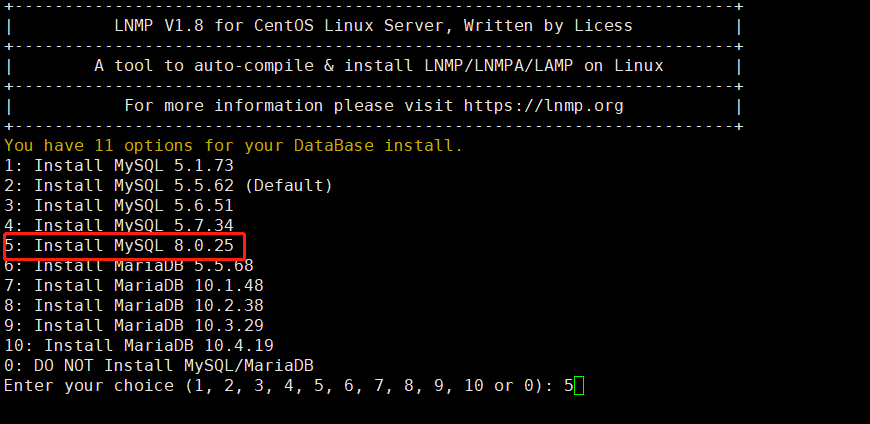Select the Install MariaDB 10.3.29 line

click(133, 325)
